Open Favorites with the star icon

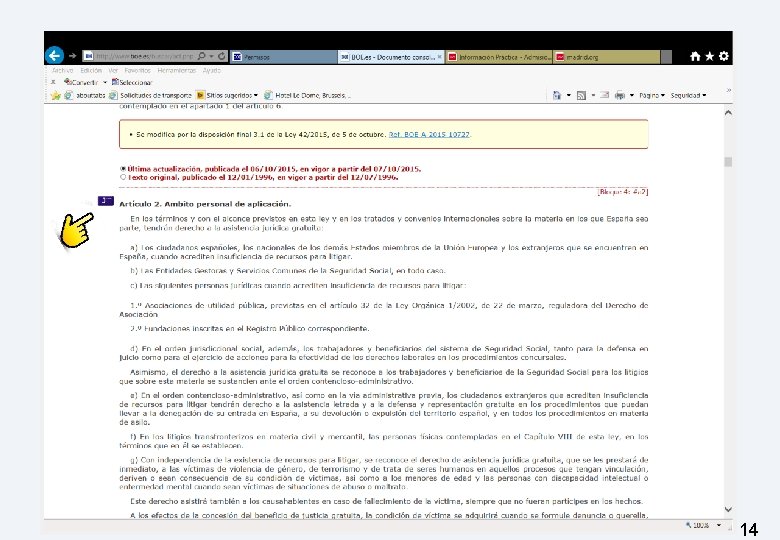tap(709, 56)
